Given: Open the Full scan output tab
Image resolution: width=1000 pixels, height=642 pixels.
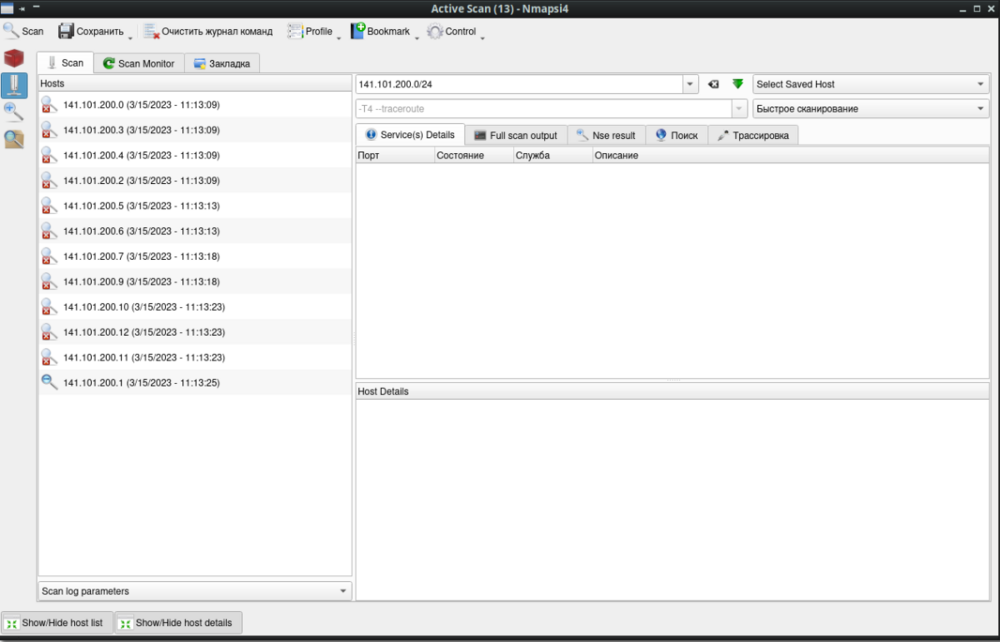Looking at the screenshot, I should tap(515, 135).
